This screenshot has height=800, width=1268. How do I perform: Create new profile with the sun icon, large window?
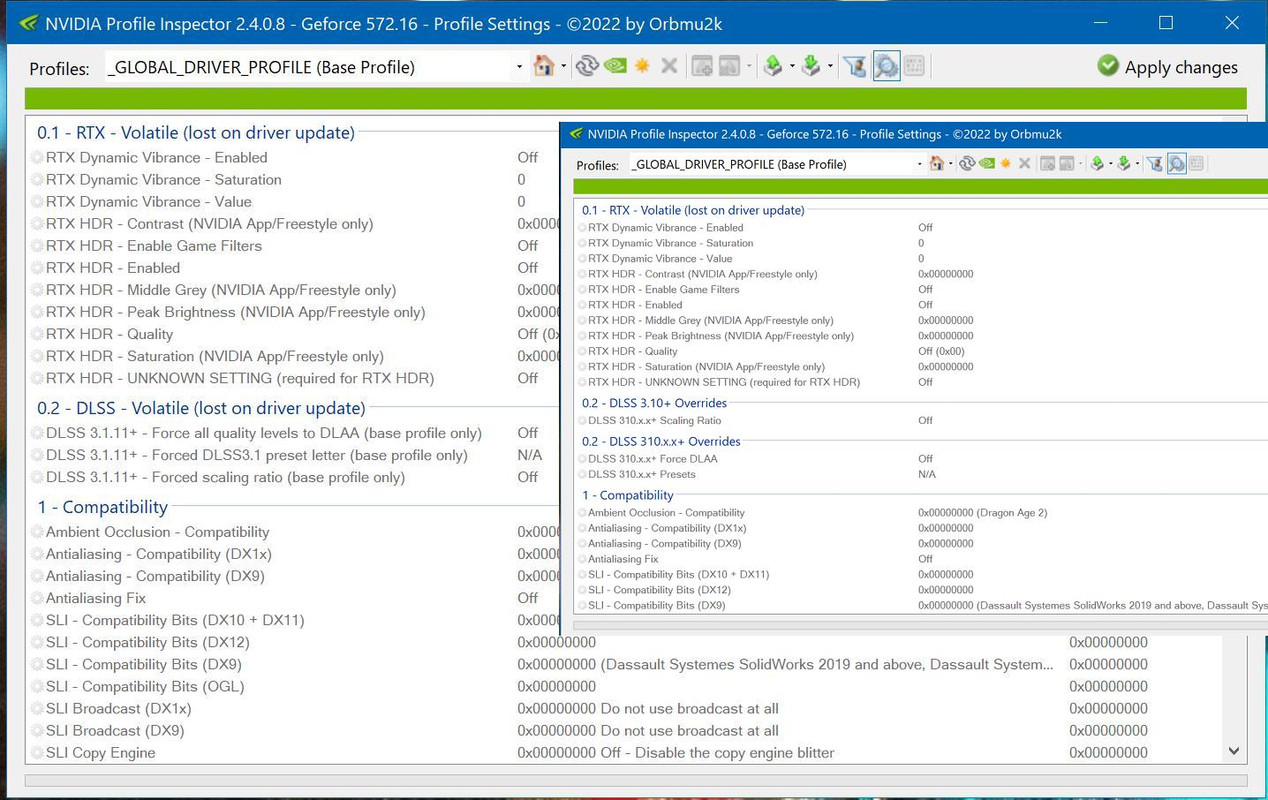(642, 66)
